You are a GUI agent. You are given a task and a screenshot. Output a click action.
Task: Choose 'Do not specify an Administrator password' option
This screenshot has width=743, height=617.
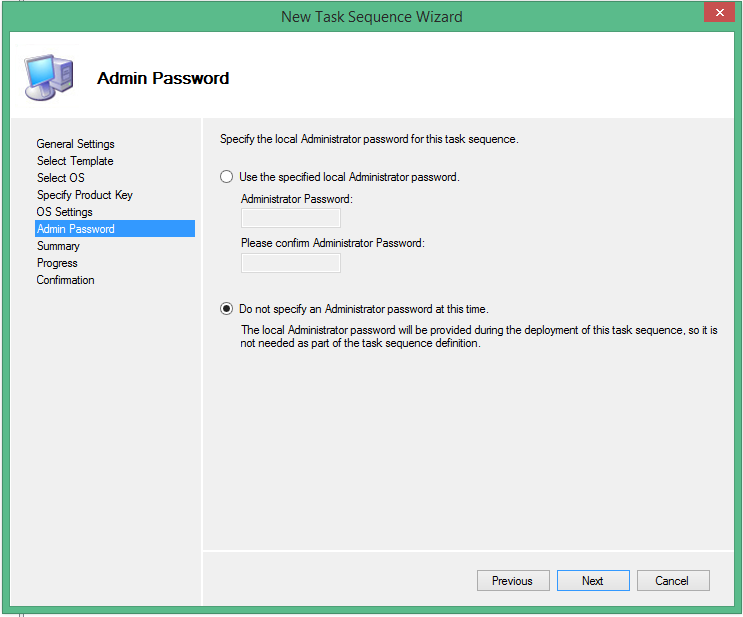227,309
